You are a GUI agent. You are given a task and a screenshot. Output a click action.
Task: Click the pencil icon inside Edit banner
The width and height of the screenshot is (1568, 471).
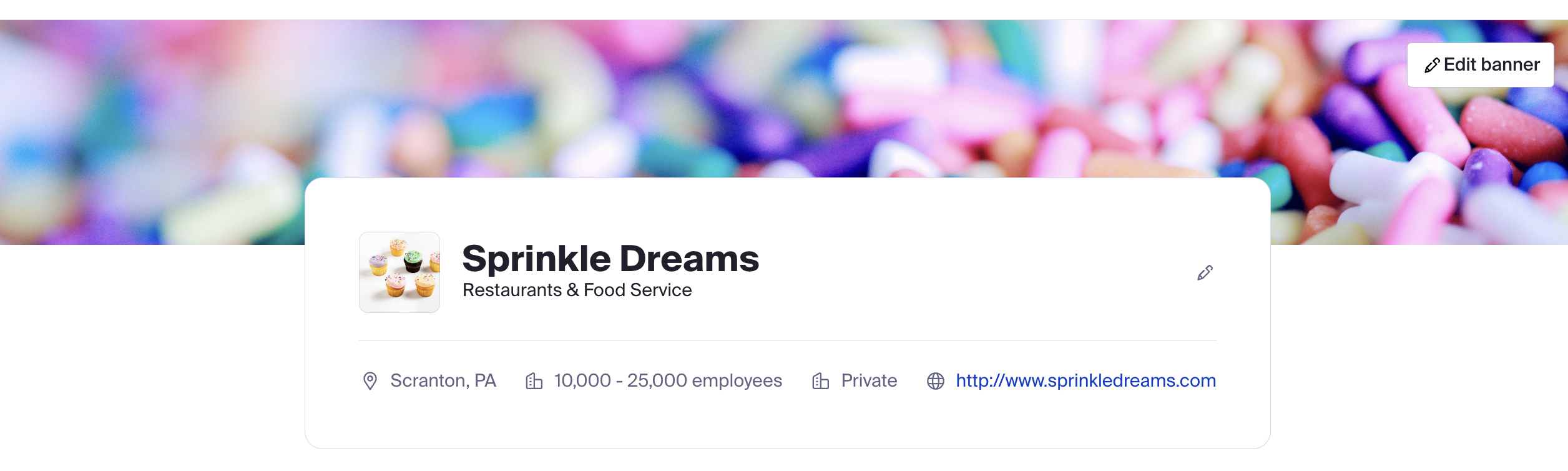pyautogui.click(x=1432, y=66)
